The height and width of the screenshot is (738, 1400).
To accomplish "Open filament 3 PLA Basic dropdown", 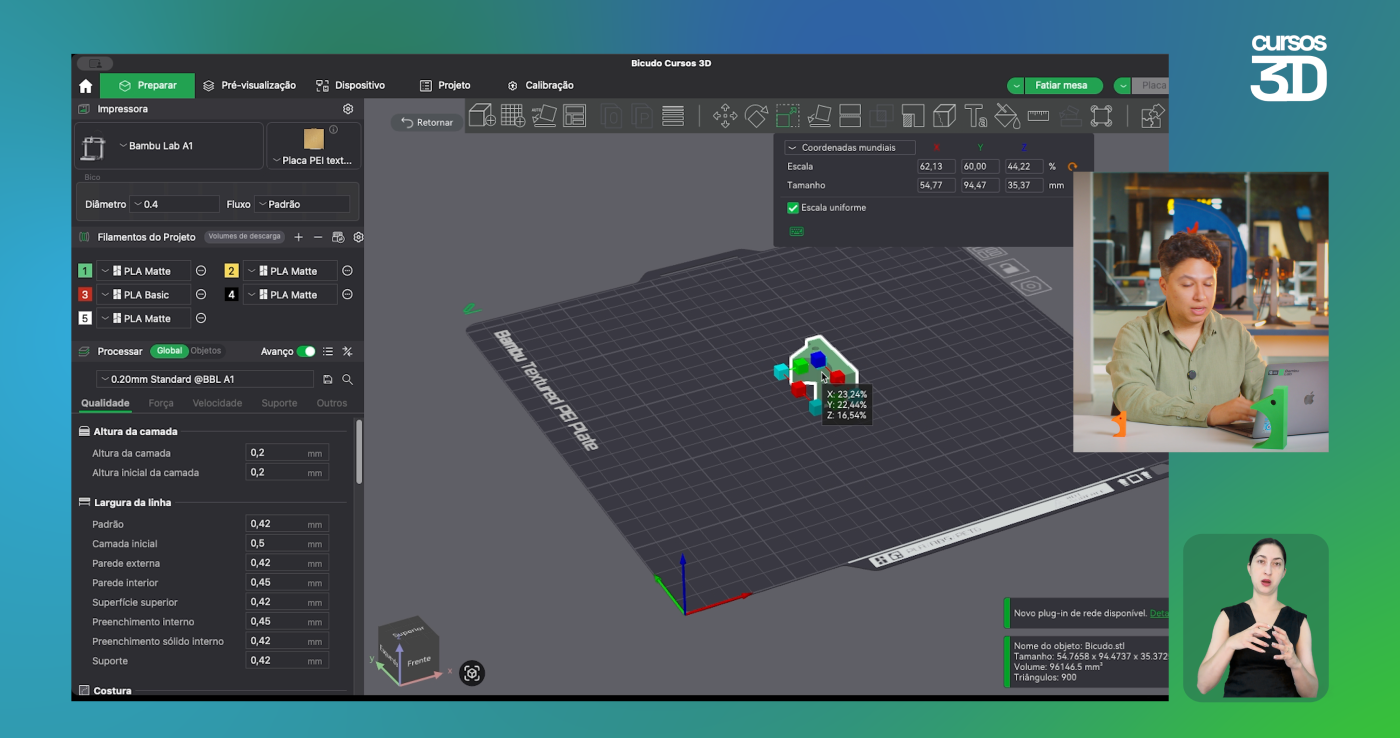I will 143,295.
